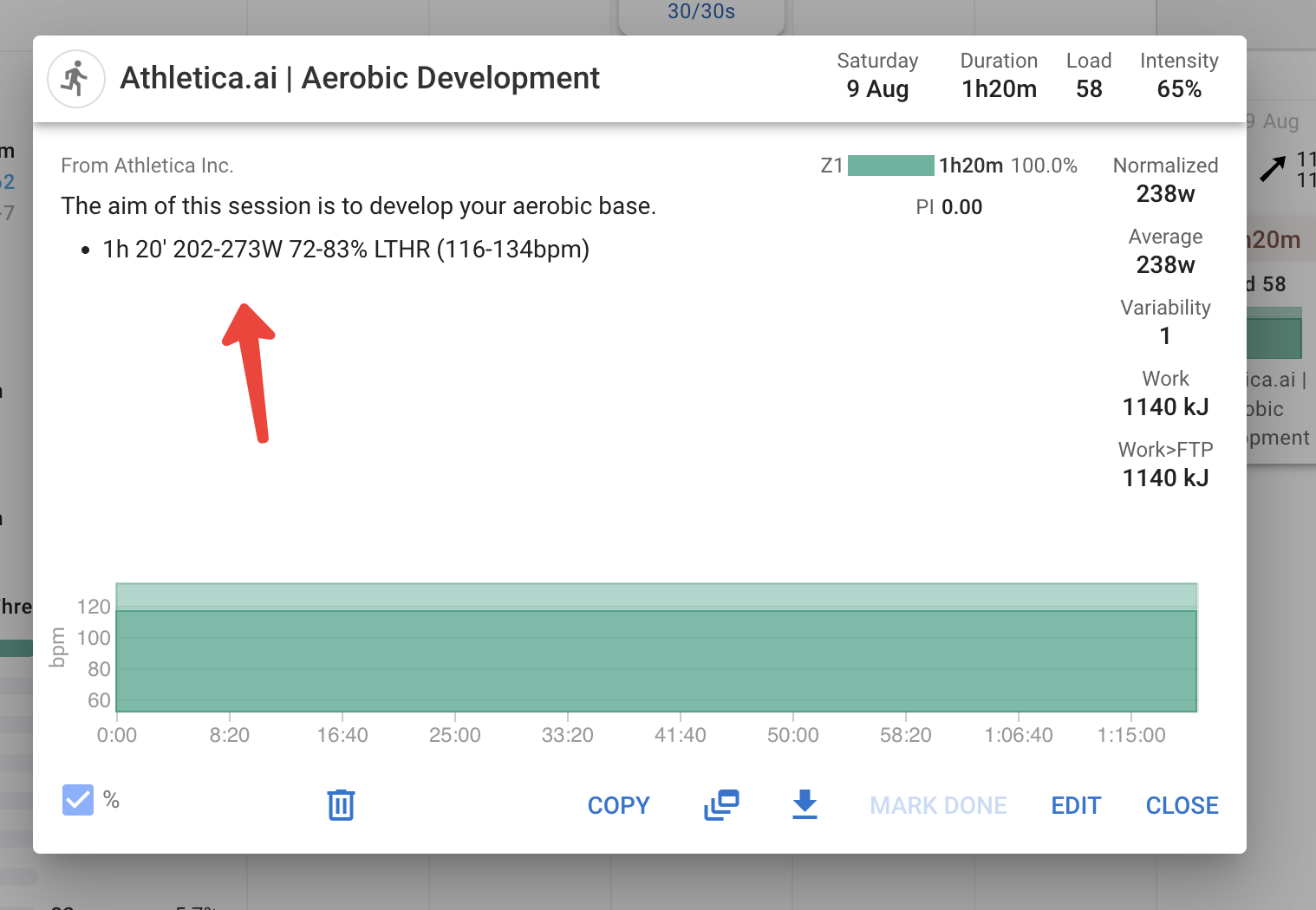1316x910 pixels.
Task: Click the trend arrow icon in background calendar
Action: 1272,168
